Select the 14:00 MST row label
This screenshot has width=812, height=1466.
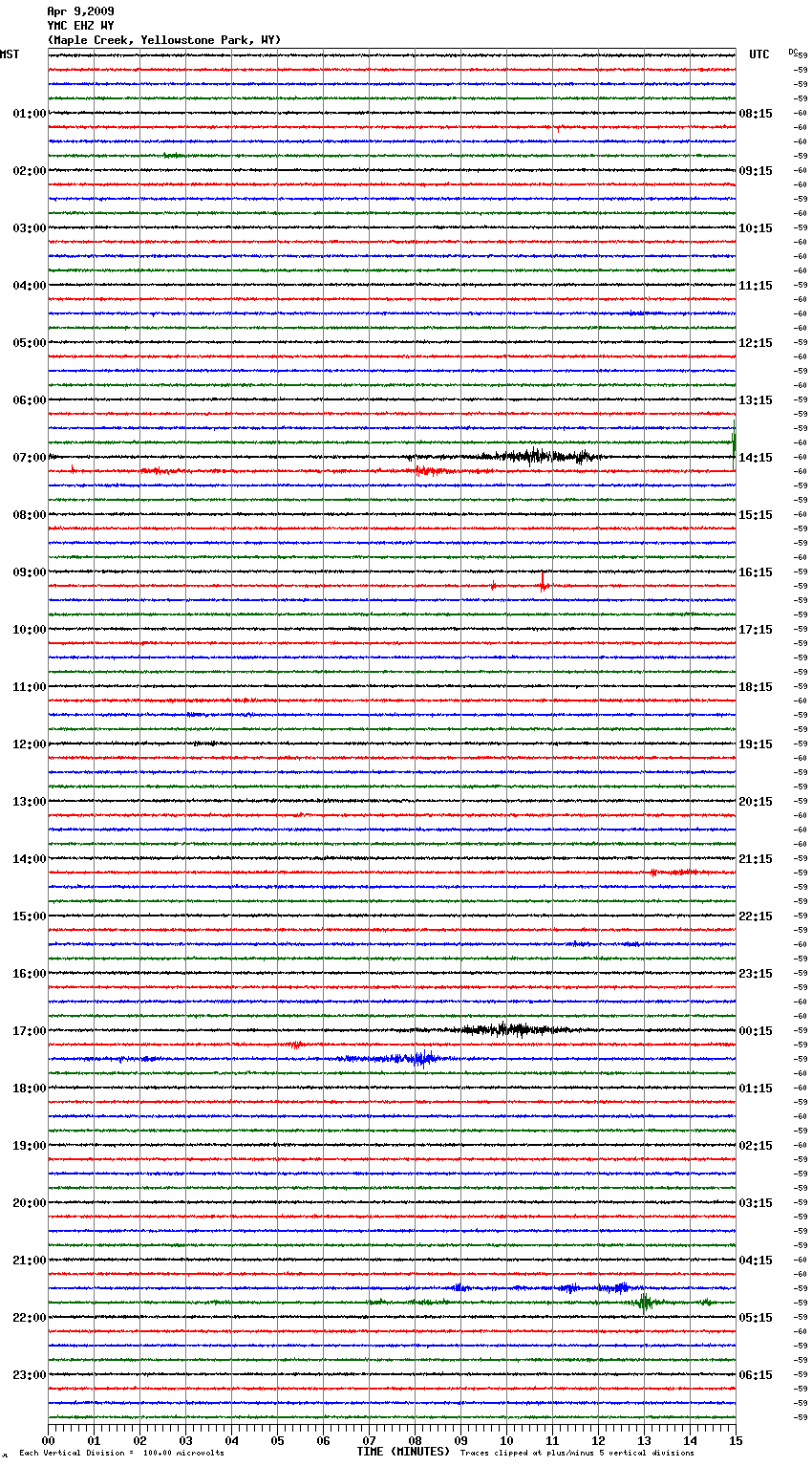(30, 859)
